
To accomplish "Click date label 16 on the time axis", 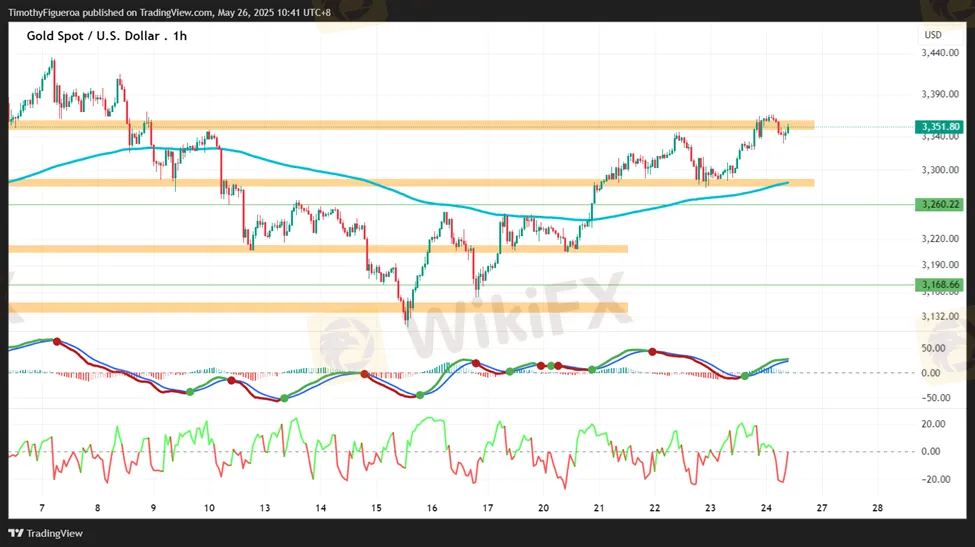I will [x=431, y=508].
